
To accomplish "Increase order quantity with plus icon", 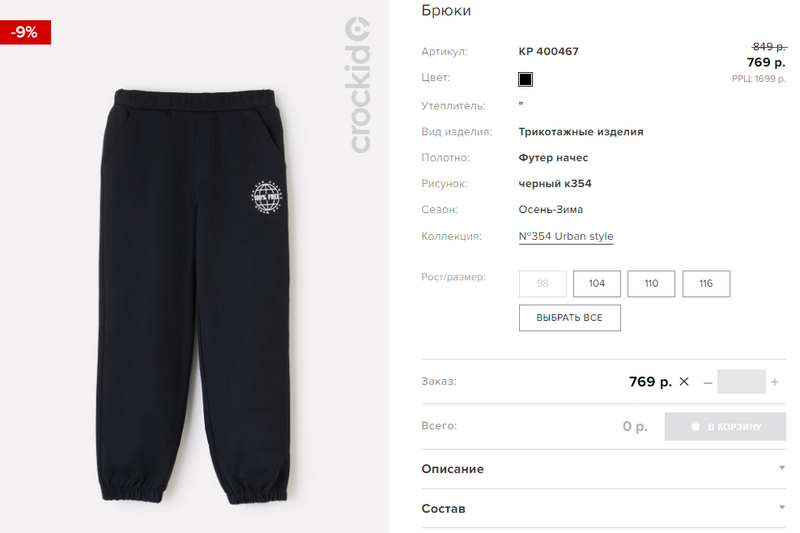I will (774, 382).
